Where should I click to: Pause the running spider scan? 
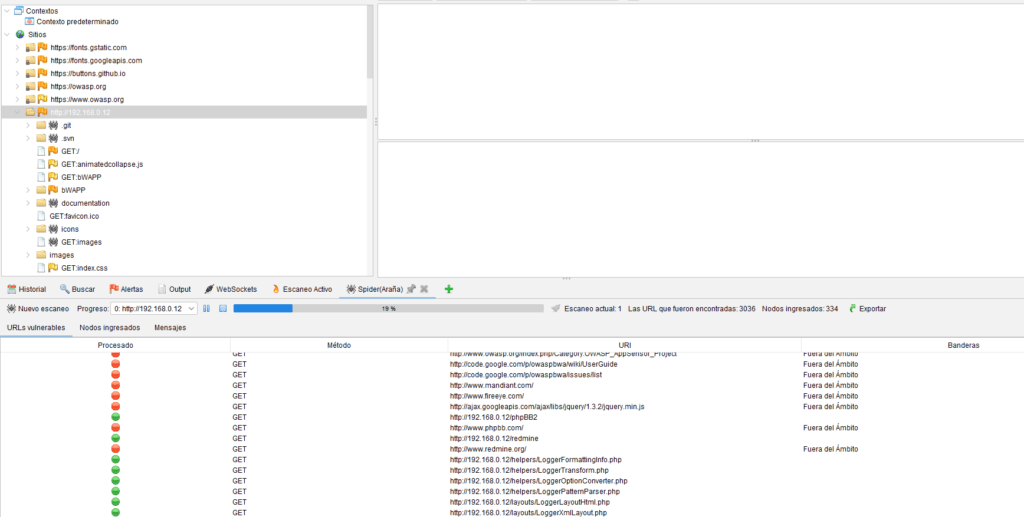point(207,309)
